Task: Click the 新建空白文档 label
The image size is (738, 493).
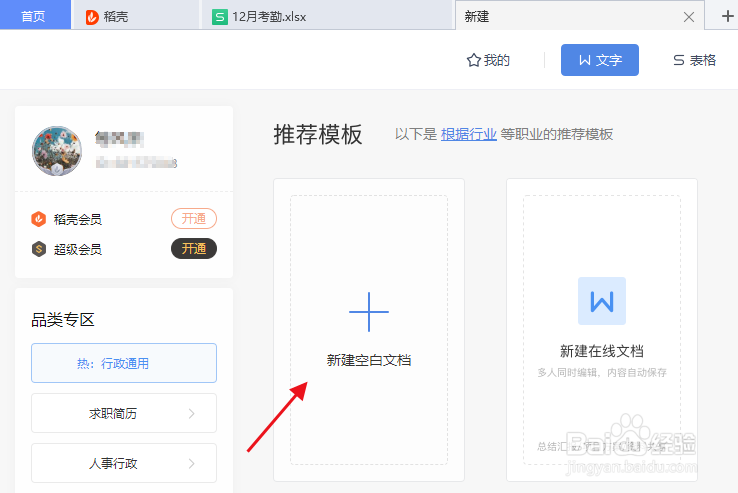Action: point(369,360)
